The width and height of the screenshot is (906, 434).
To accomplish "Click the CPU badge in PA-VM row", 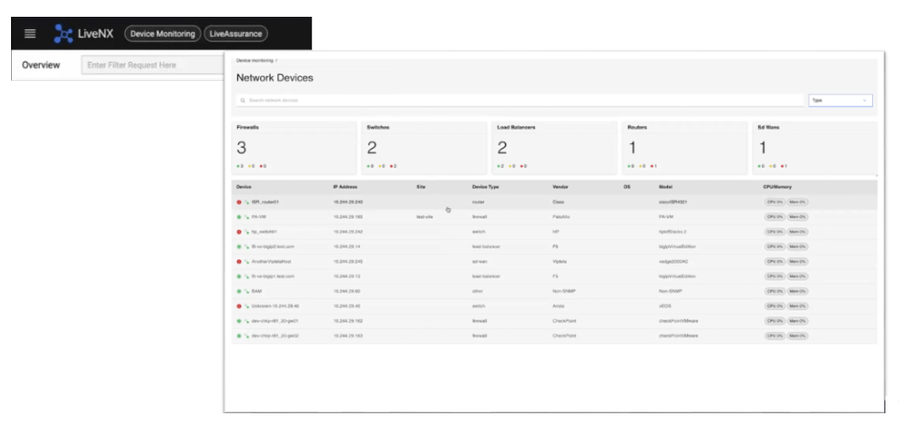I will coord(775,217).
